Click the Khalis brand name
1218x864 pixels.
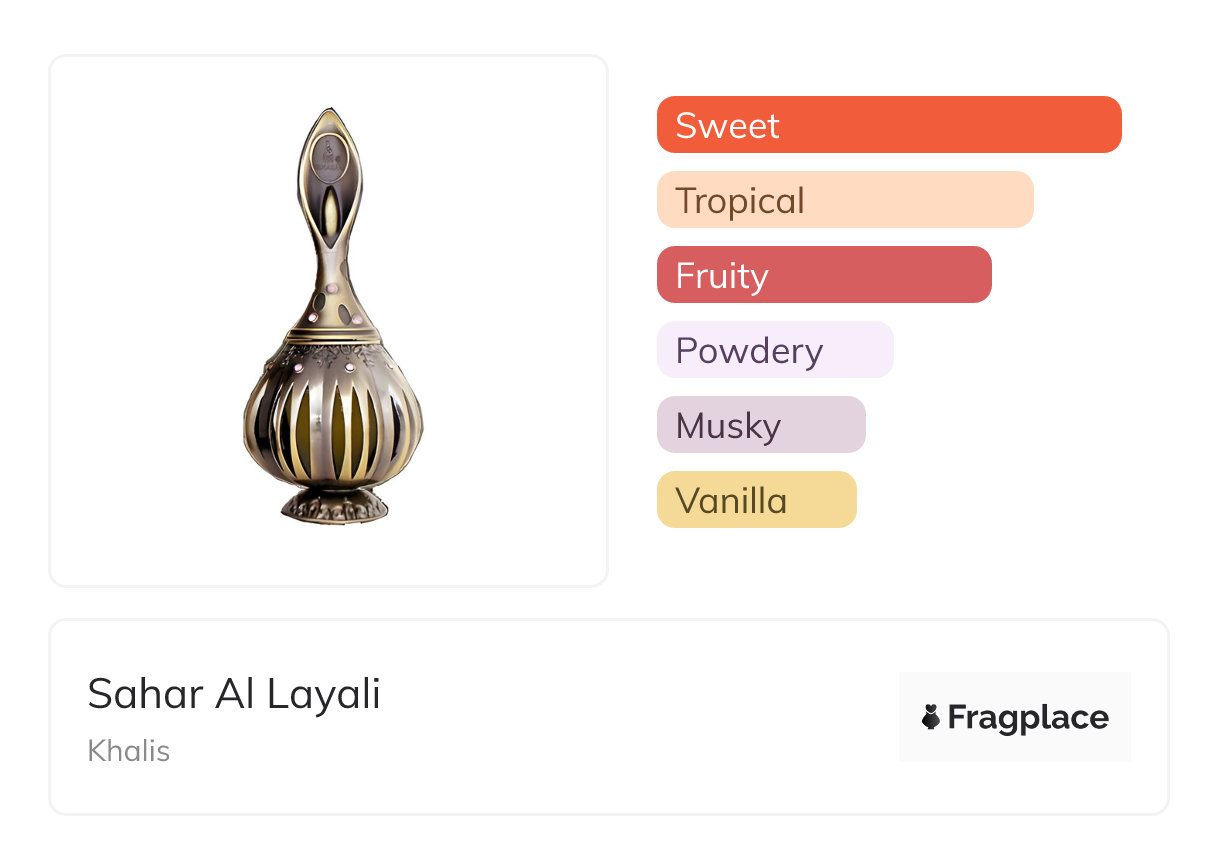point(128,751)
